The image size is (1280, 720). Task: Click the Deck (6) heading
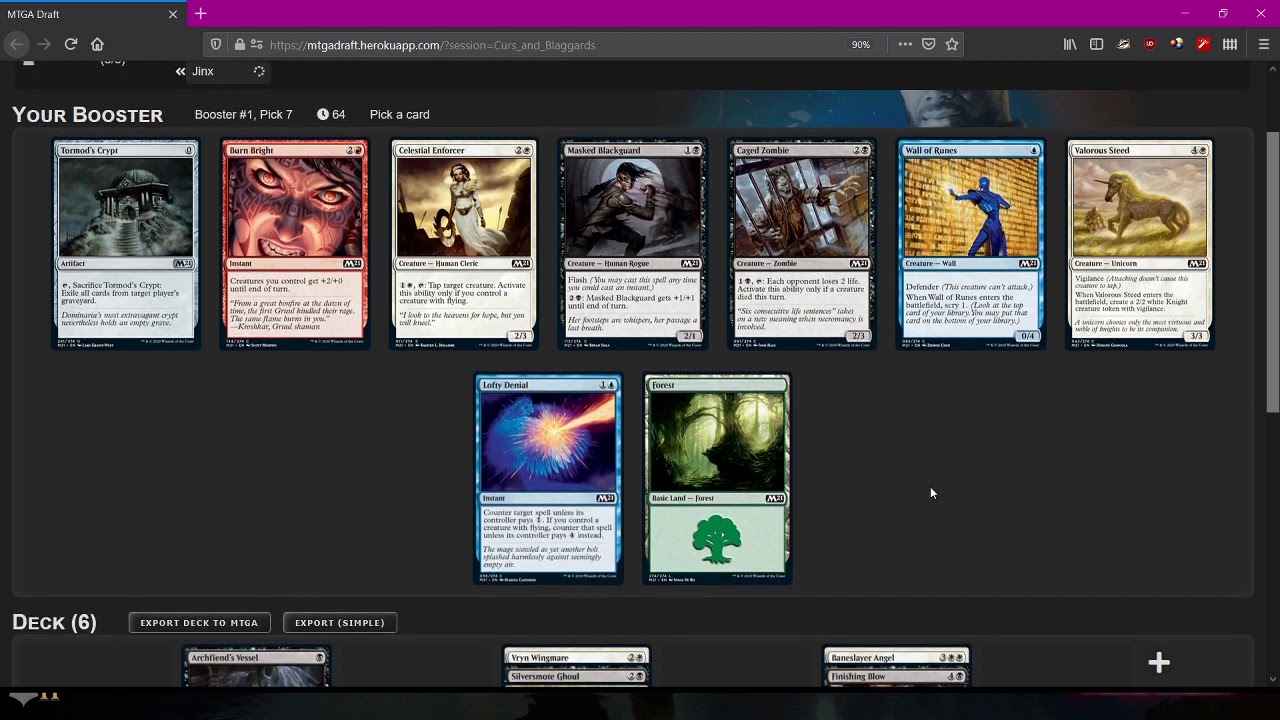pyautogui.click(x=54, y=622)
